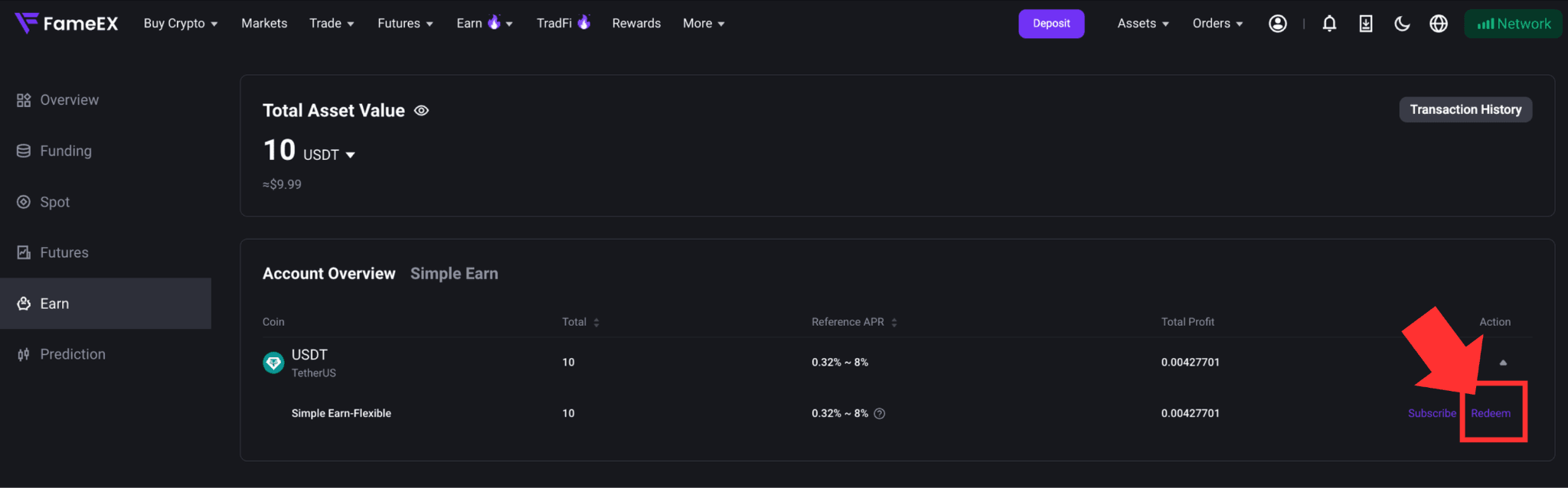The height and width of the screenshot is (488, 1568).
Task: Toggle Total Asset Value visibility eye
Action: (421, 111)
